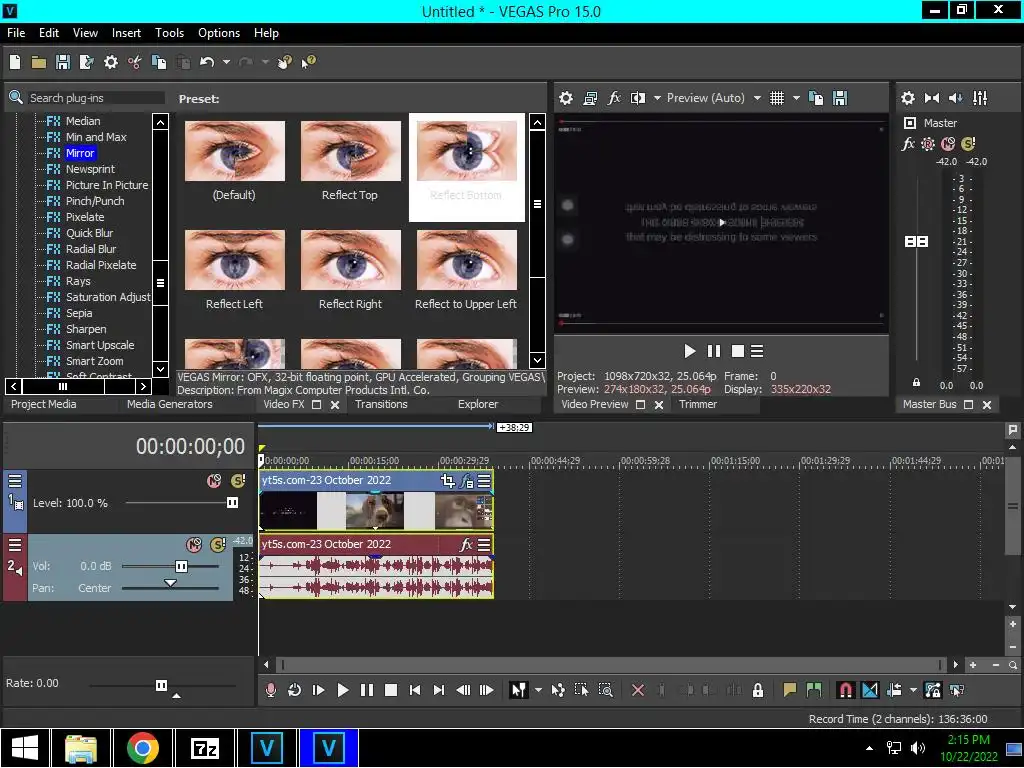Open Master Bus properties gear
Image resolution: width=1024 pixels, height=768 pixels.
coord(908,98)
